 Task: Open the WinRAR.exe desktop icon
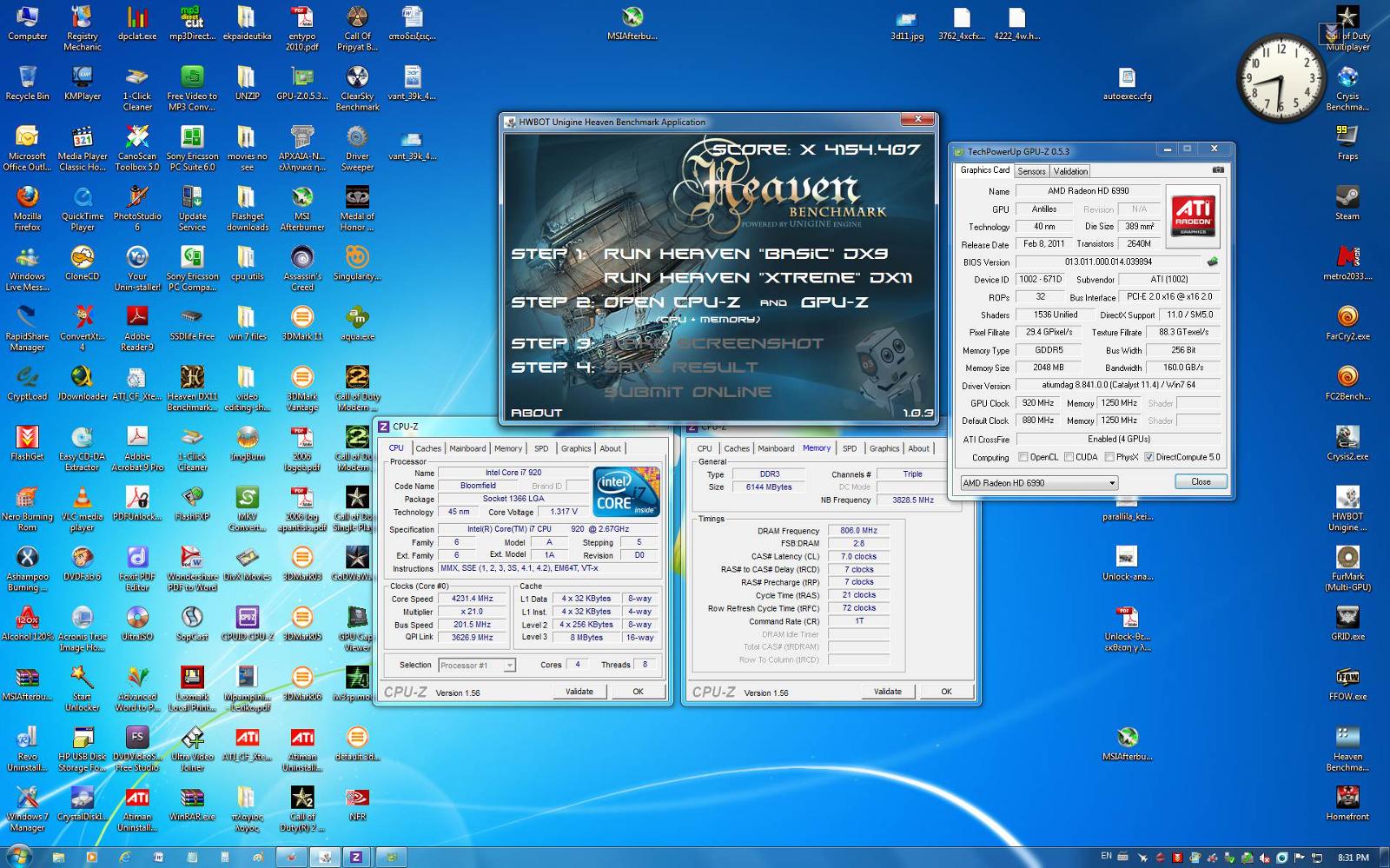(x=192, y=803)
